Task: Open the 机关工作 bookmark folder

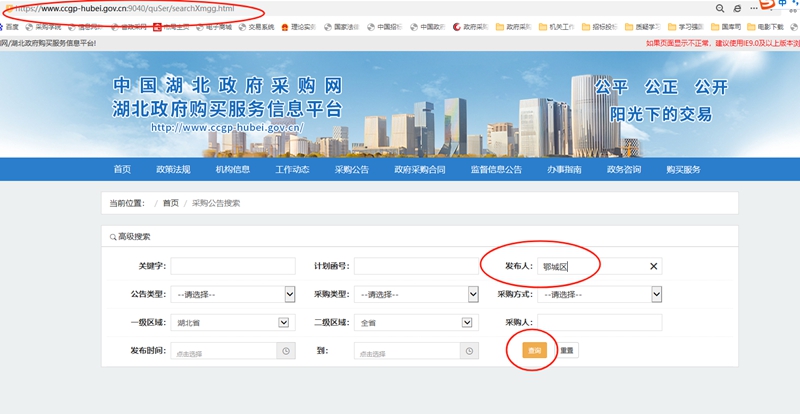Action: [x=557, y=27]
